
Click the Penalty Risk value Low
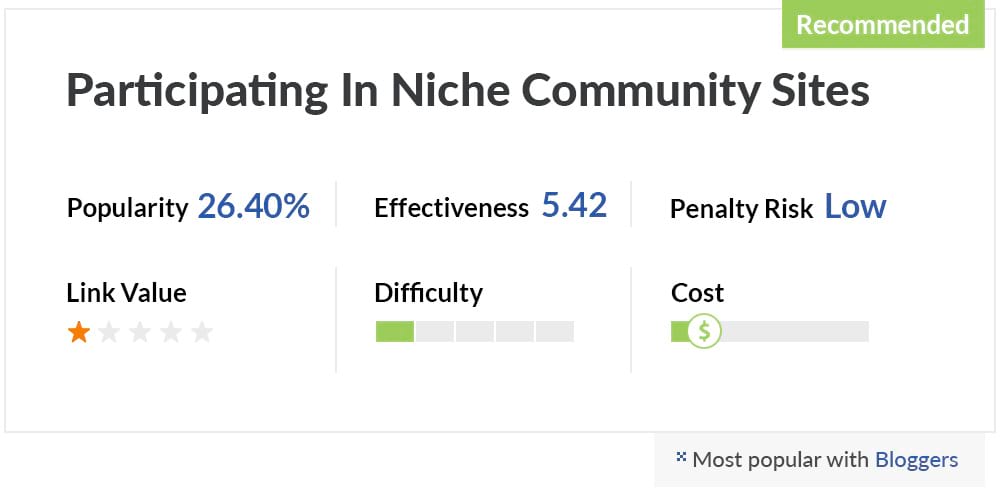[855, 207]
